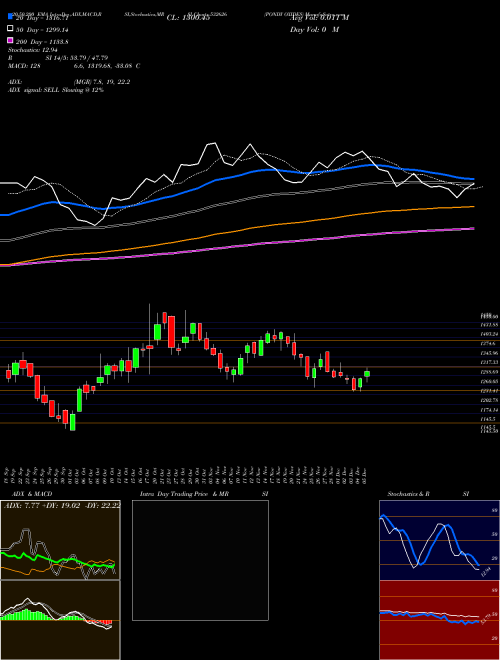The image size is (500, 660).
Task: Click the last green candlestick on the price chart
Action: 367,374
